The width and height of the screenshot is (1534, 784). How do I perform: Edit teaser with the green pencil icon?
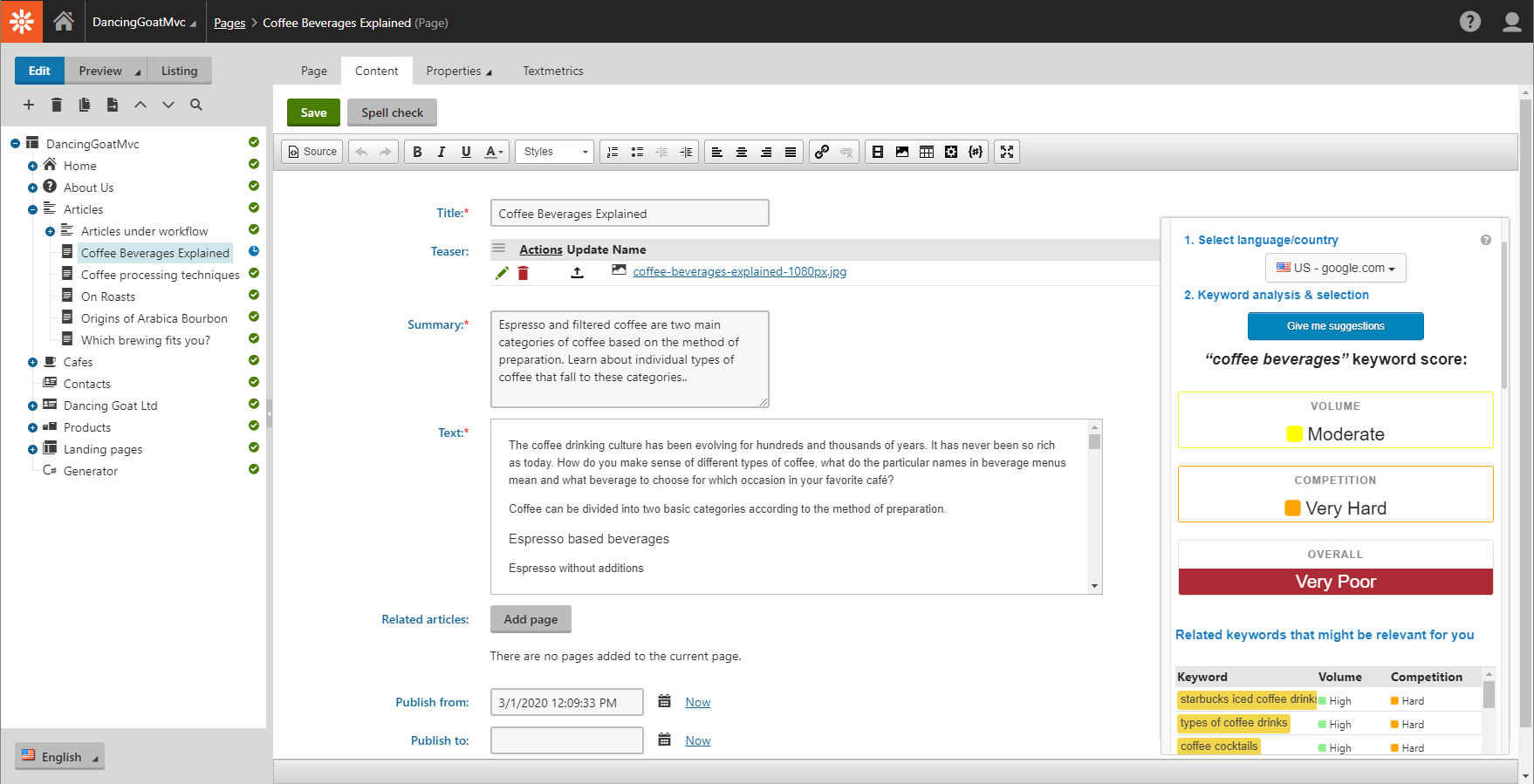pyautogui.click(x=502, y=273)
